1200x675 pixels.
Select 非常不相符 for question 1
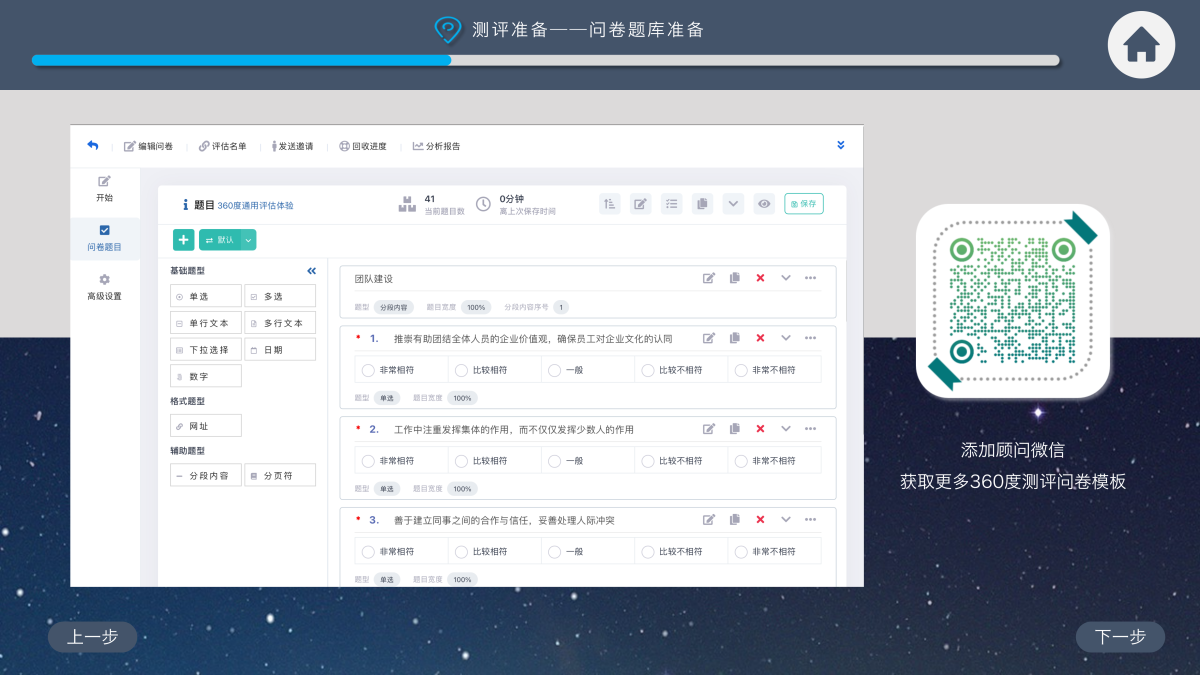pos(741,370)
